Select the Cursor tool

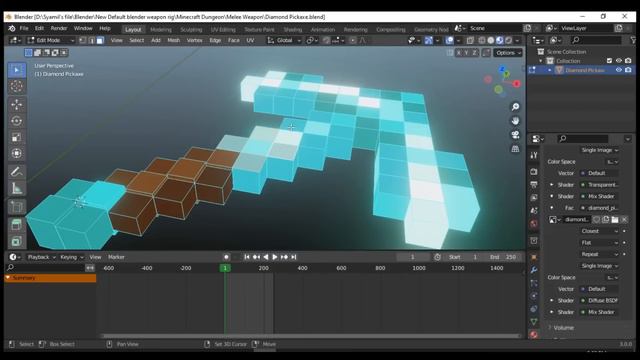click(x=17, y=87)
